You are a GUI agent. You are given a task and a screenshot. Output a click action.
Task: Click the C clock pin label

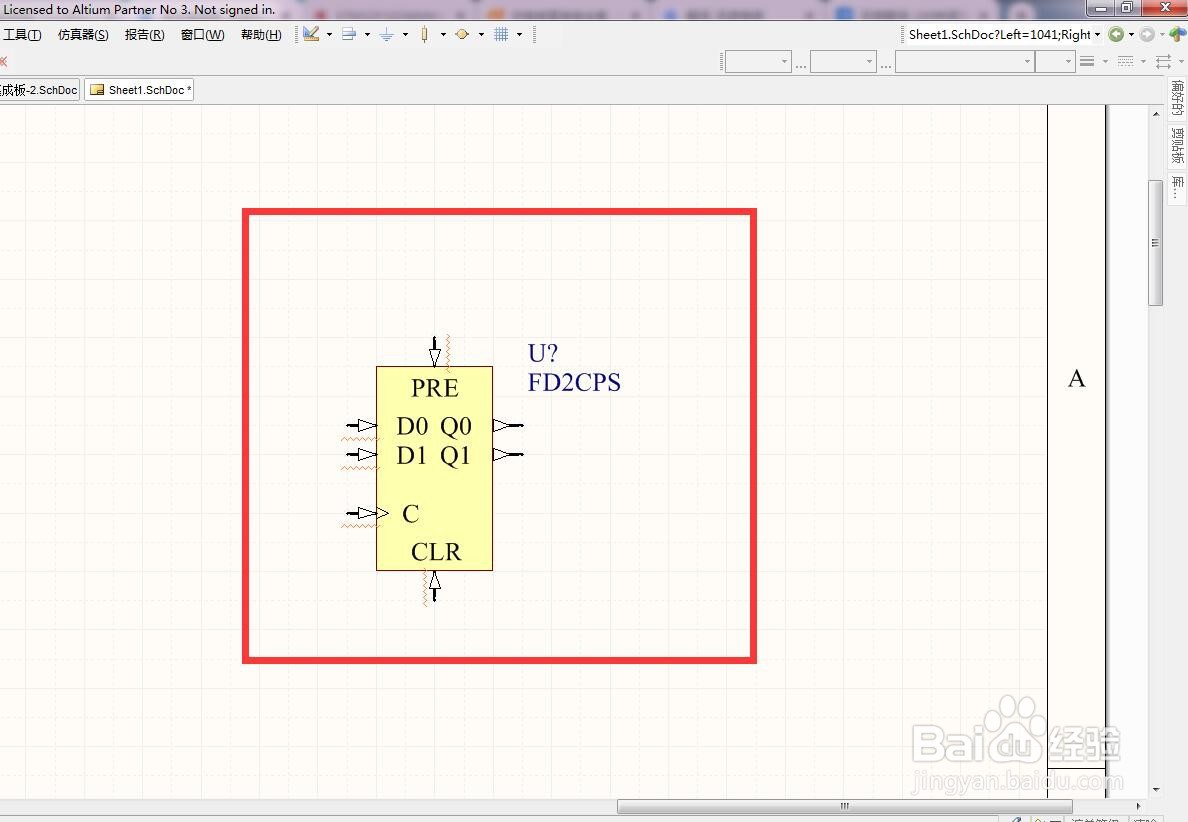(x=411, y=514)
